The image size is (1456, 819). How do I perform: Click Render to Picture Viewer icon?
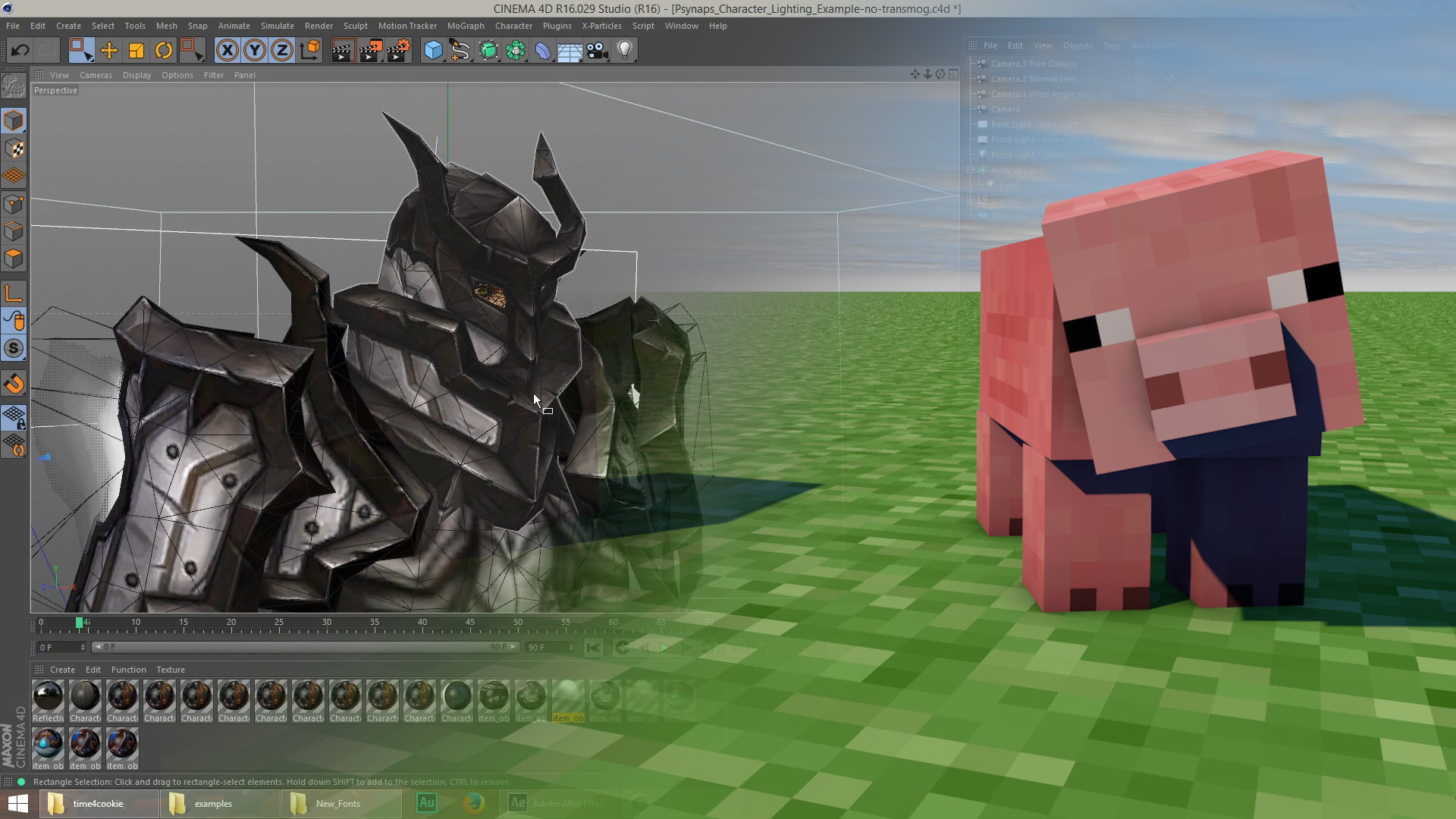click(370, 51)
